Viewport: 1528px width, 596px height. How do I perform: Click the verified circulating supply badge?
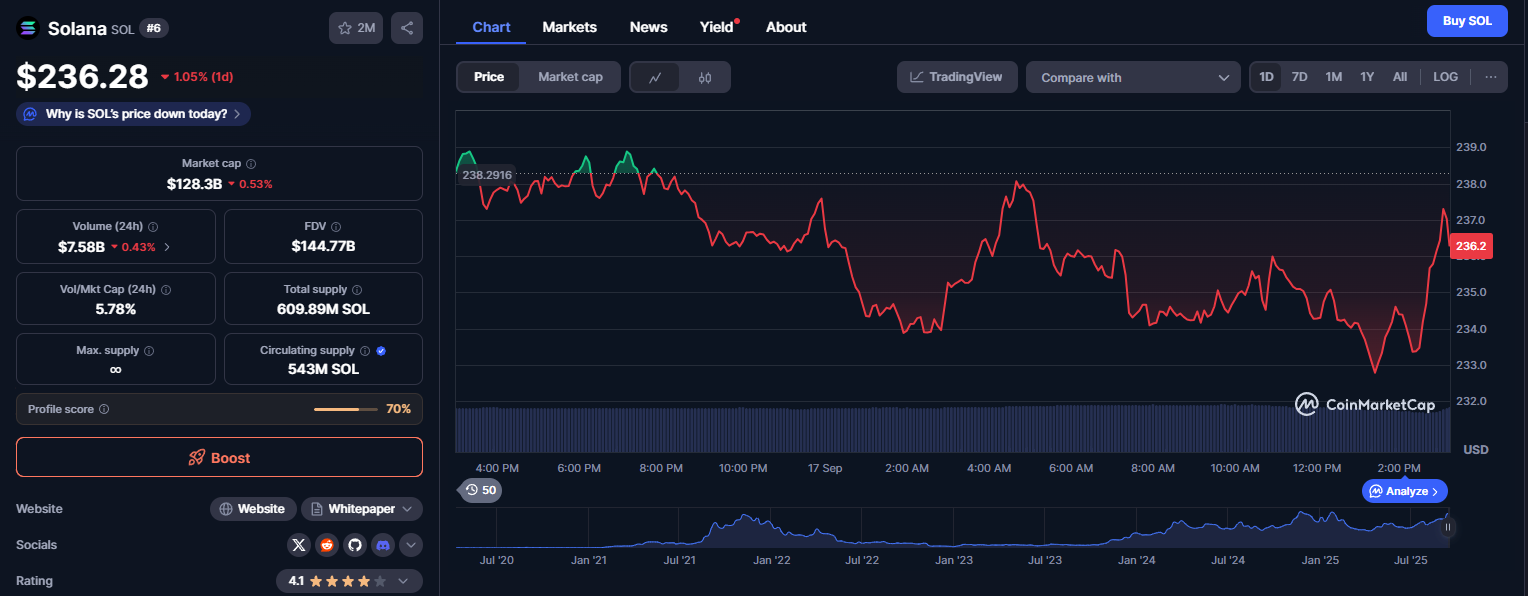(x=381, y=351)
